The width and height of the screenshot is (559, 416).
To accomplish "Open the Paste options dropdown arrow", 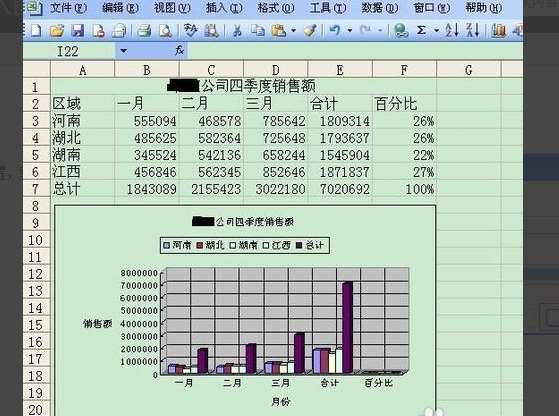I will [x=293, y=31].
